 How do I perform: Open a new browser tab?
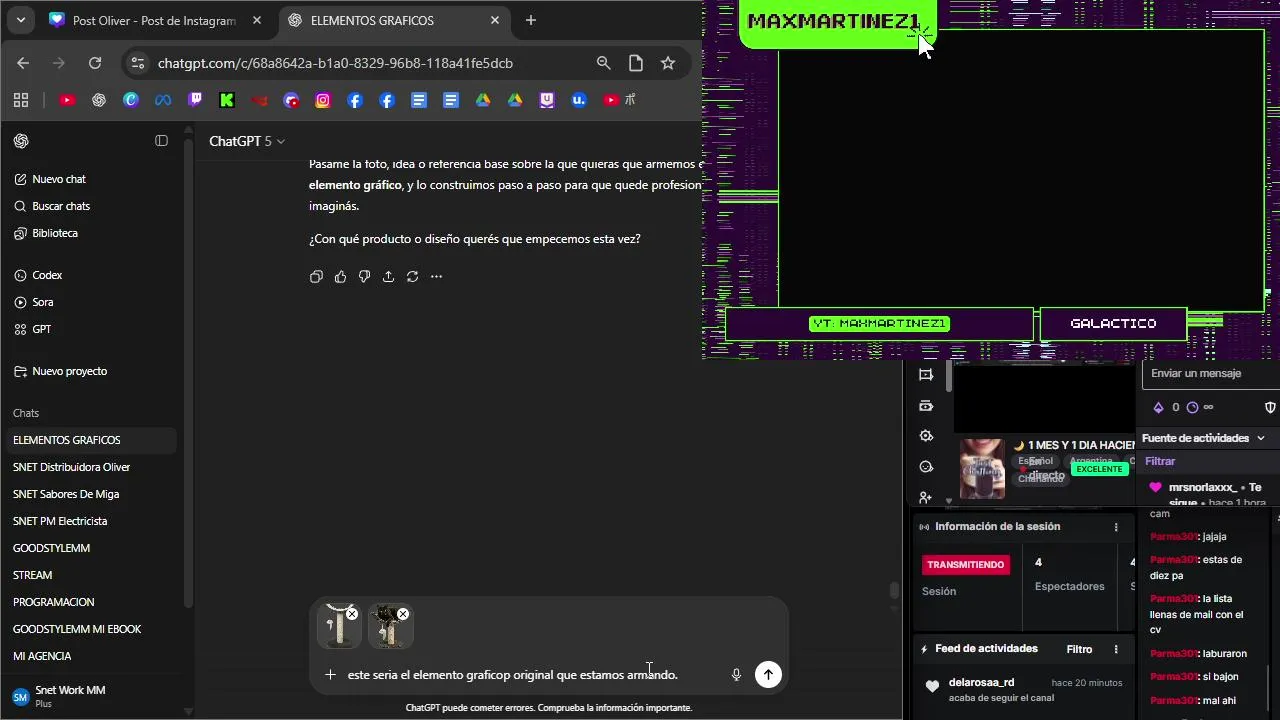click(531, 20)
